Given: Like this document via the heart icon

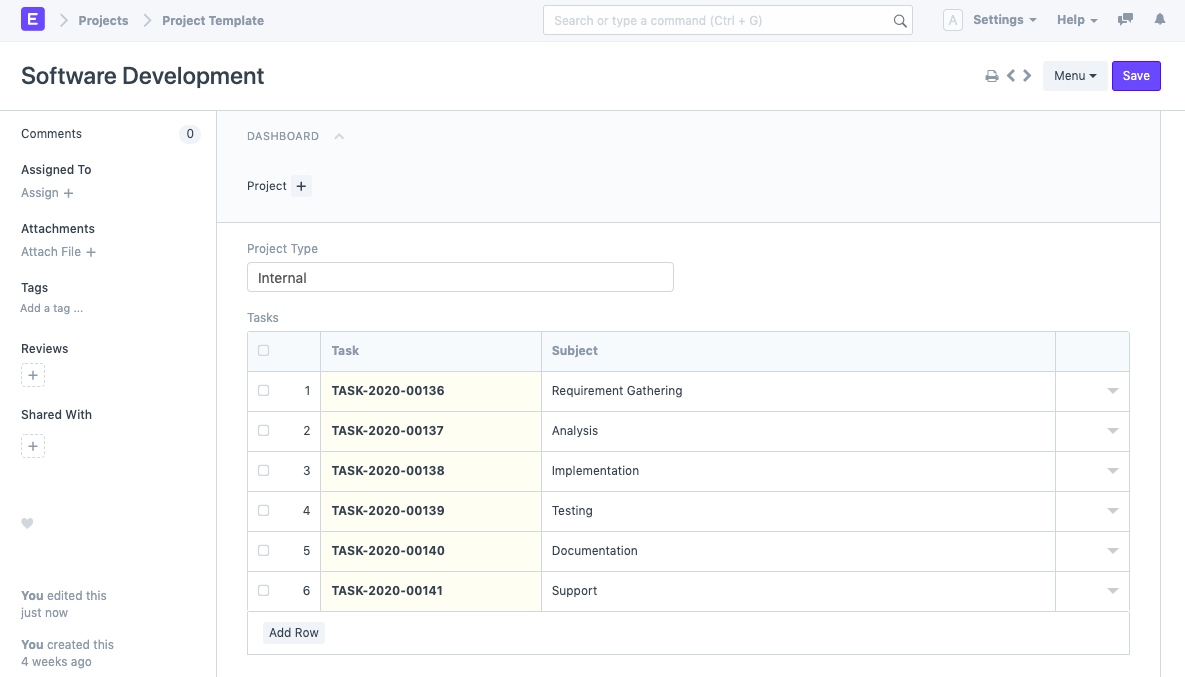Looking at the screenshot, I should click(27, 523).
